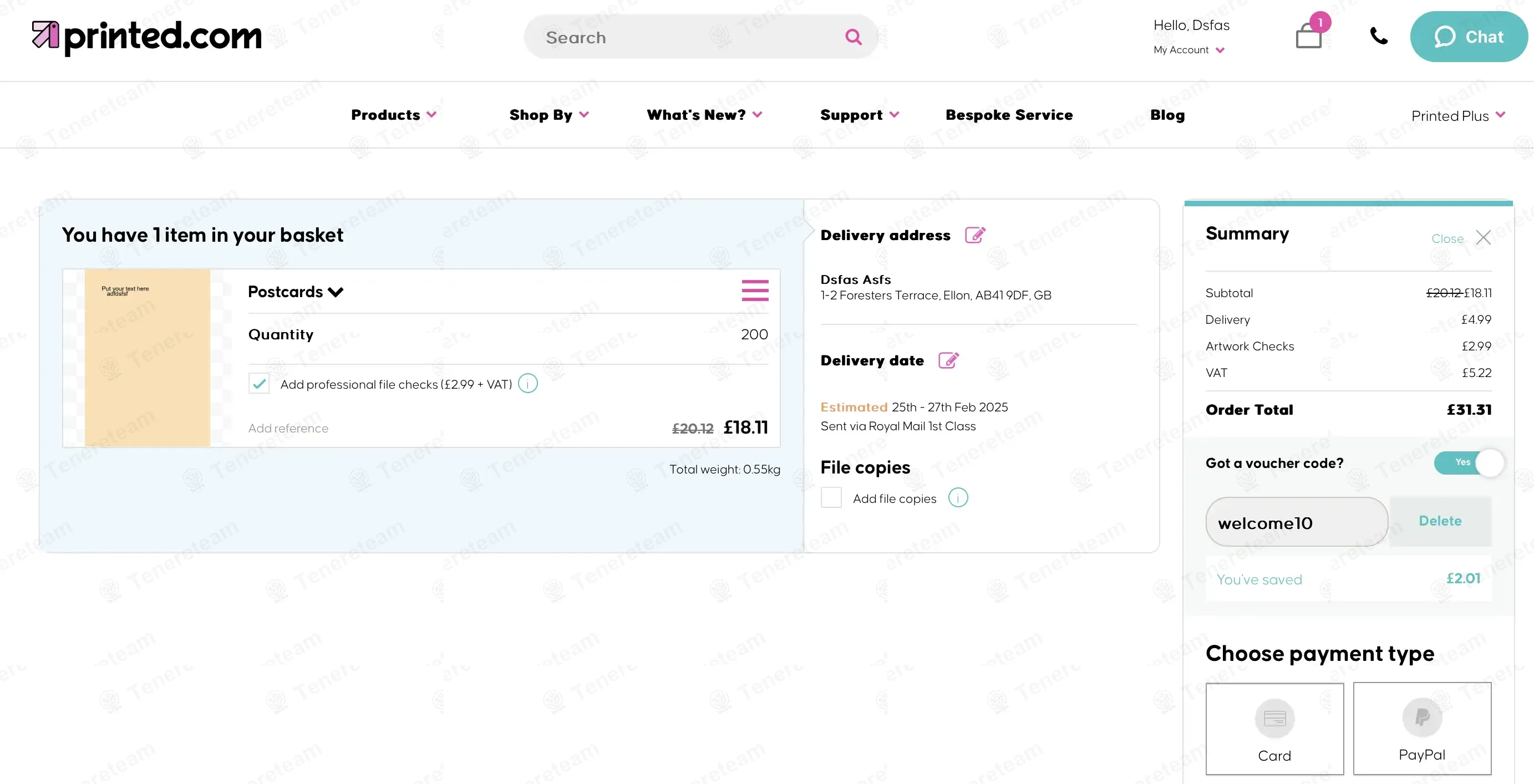Uncheck professional file checks option
This screenshot has width=1534, height=784.
pos(258,383)
